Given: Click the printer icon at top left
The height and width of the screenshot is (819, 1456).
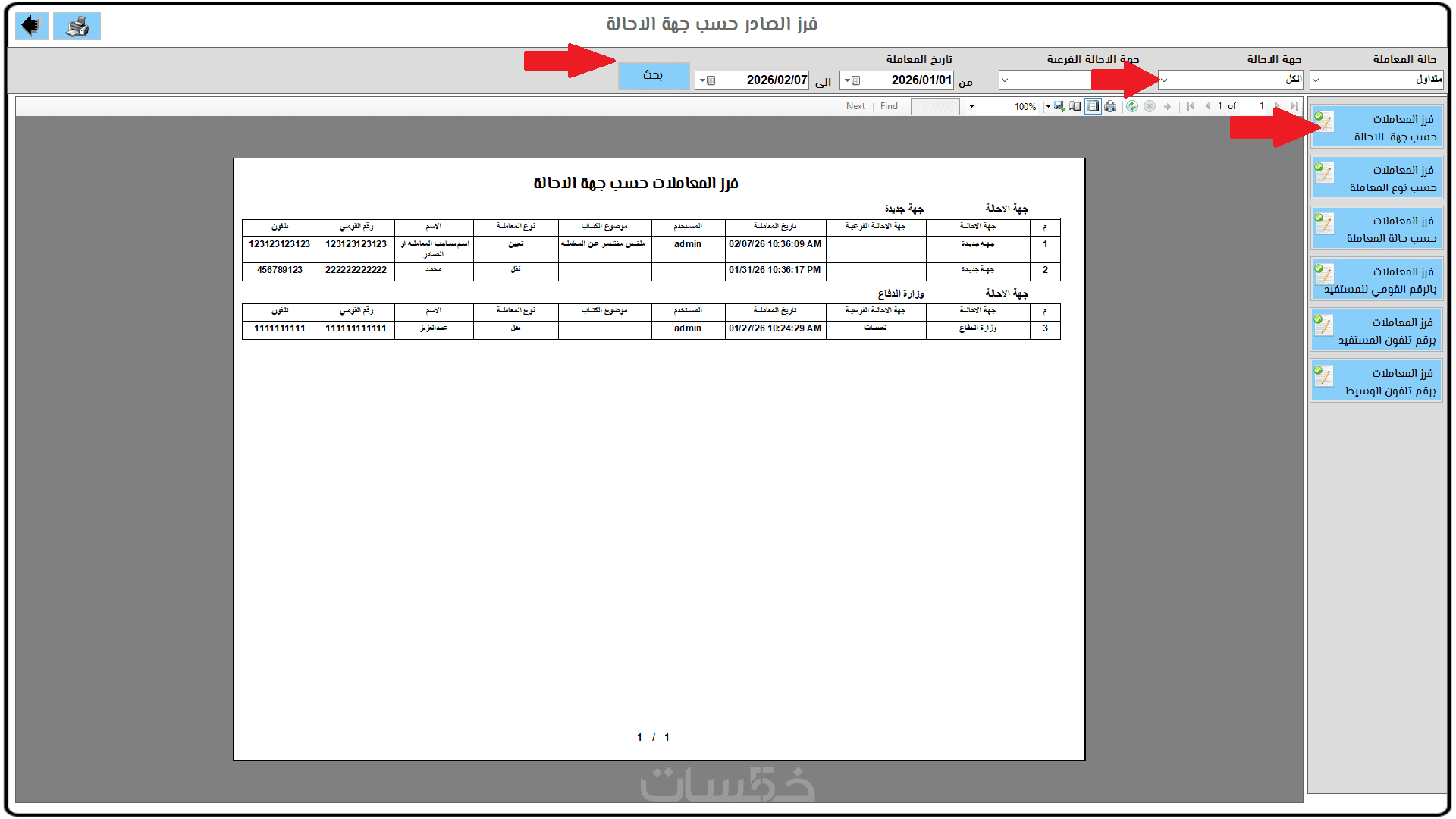Looking at the screenshot, I should point(77,27).
